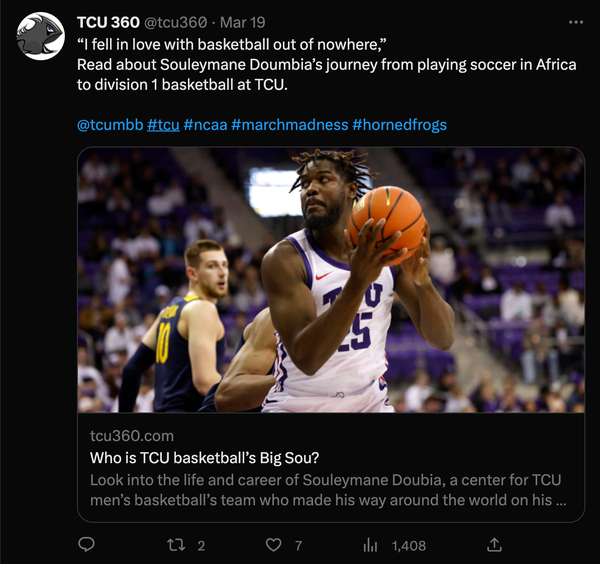Click the #tcu hashtag
This screenshot has height=564, width=600.
[x=163, y=125]
